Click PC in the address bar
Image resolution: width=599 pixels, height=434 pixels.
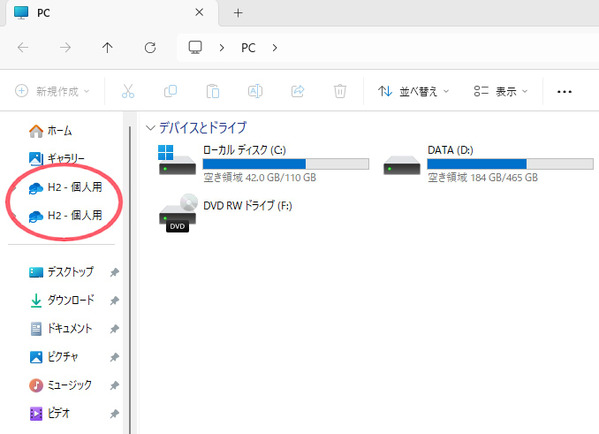tap(248, 48)
